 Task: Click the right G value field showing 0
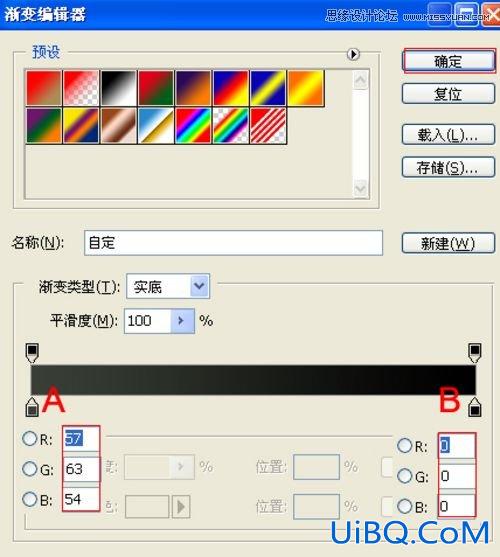tap(457, 476)
